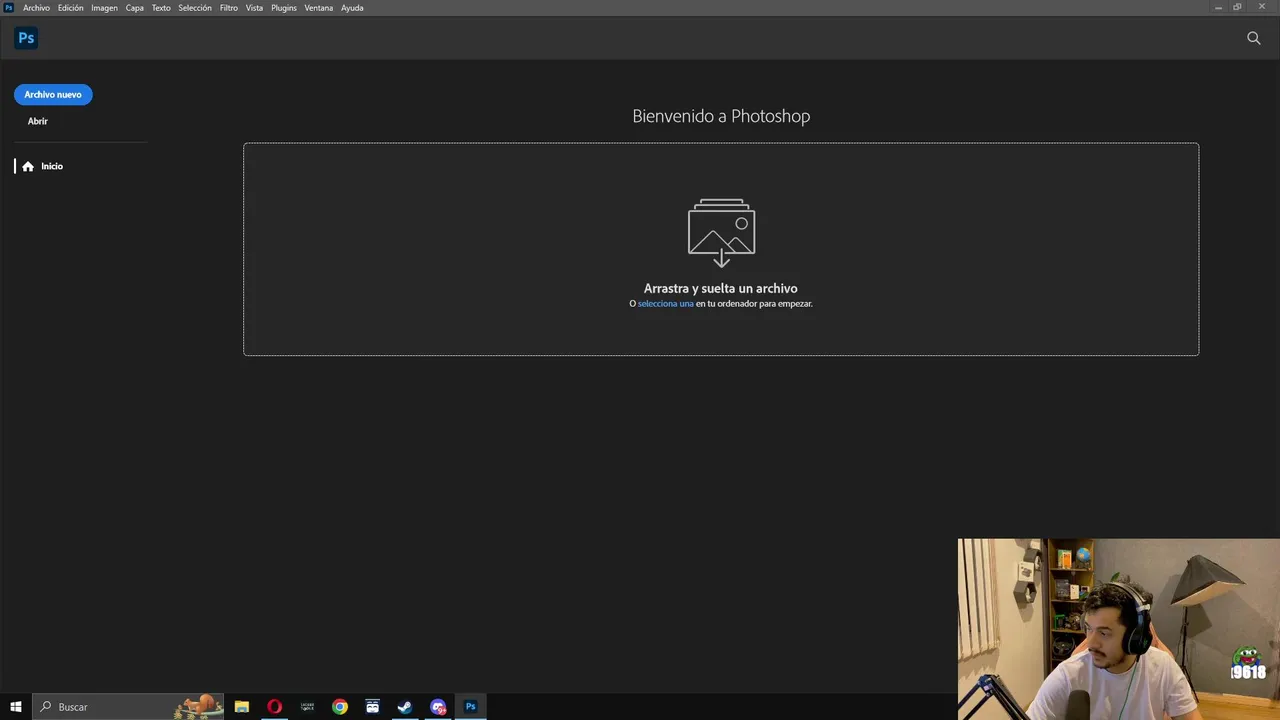1280x720 pixels.
Task: Open the Filtro menu
Action: tap(229, 8)
